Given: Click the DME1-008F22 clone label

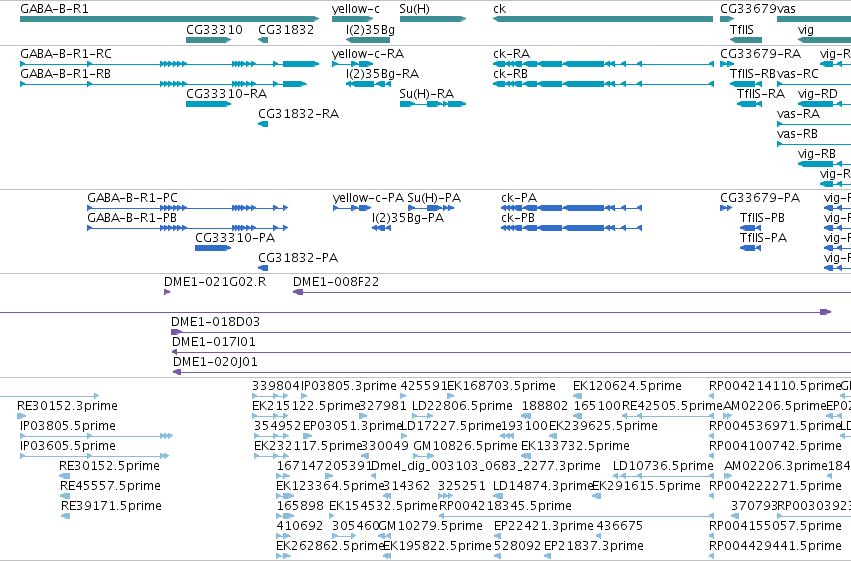Looking at the screenshot, I should (x=336, y=282).
